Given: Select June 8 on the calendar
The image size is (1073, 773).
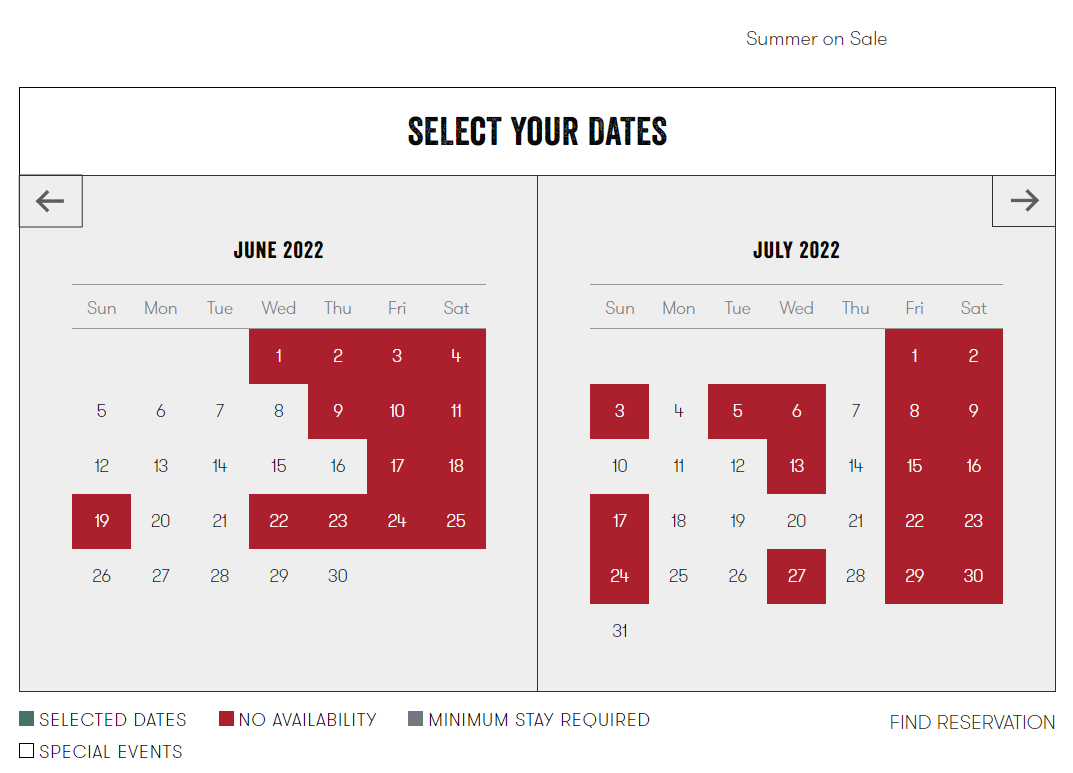Looking at the screenshot, I should pos(279,411).
